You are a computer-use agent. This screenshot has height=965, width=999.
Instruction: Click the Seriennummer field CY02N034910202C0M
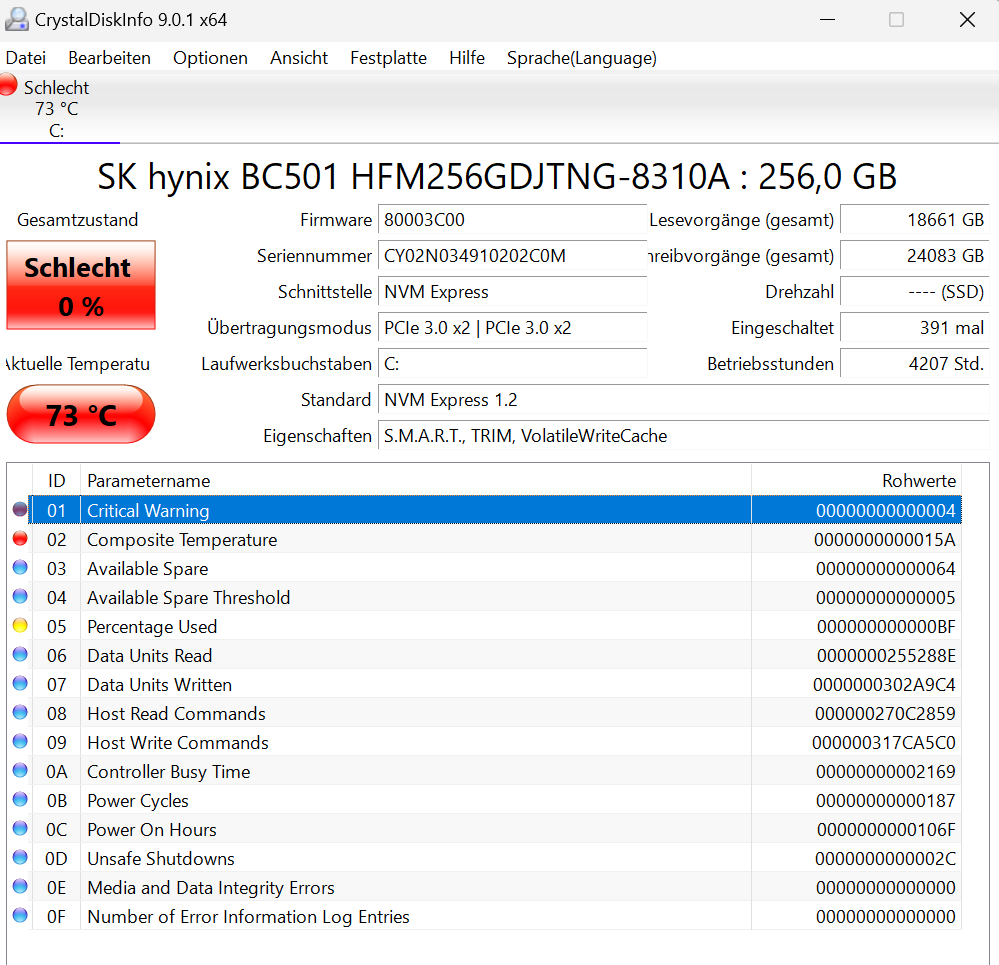pyautogui.click(x=512, y=256)
